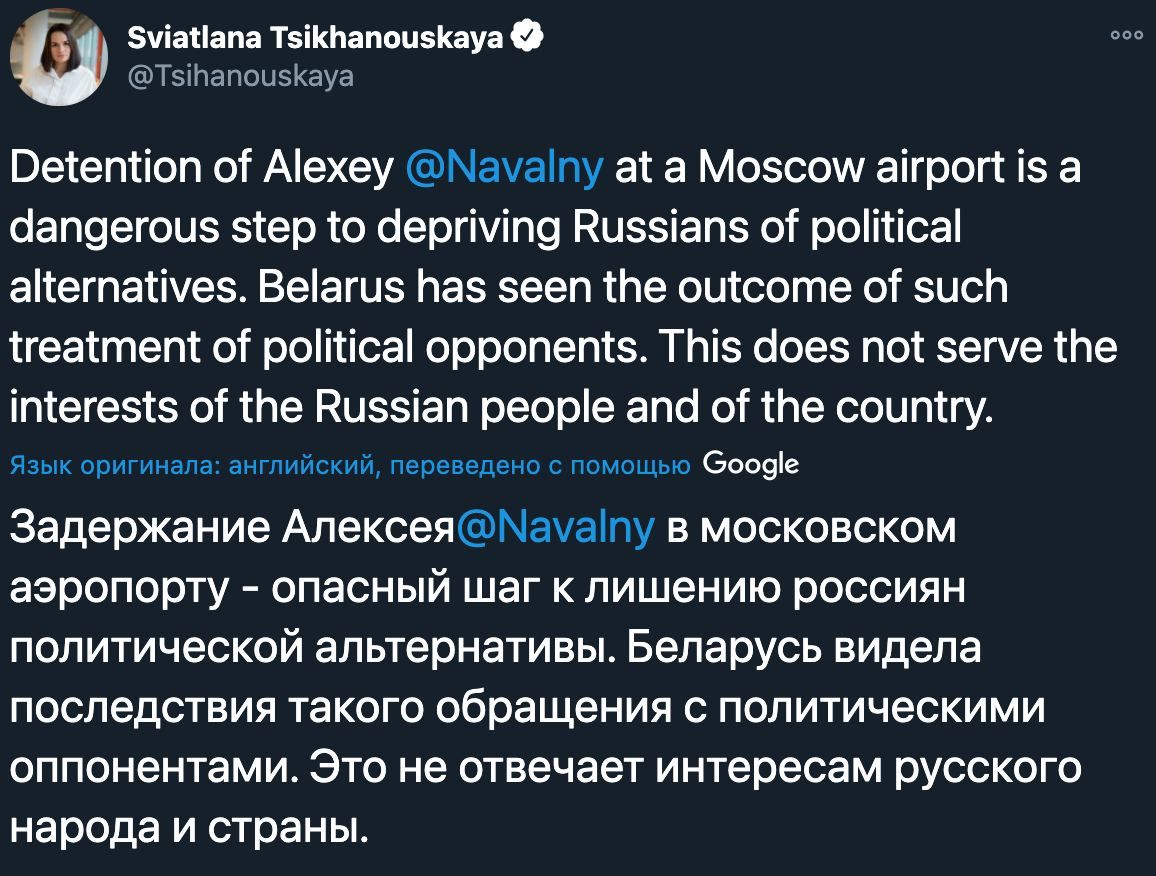Click the 'переведено с помощью' translation text

tap(540, 465)
